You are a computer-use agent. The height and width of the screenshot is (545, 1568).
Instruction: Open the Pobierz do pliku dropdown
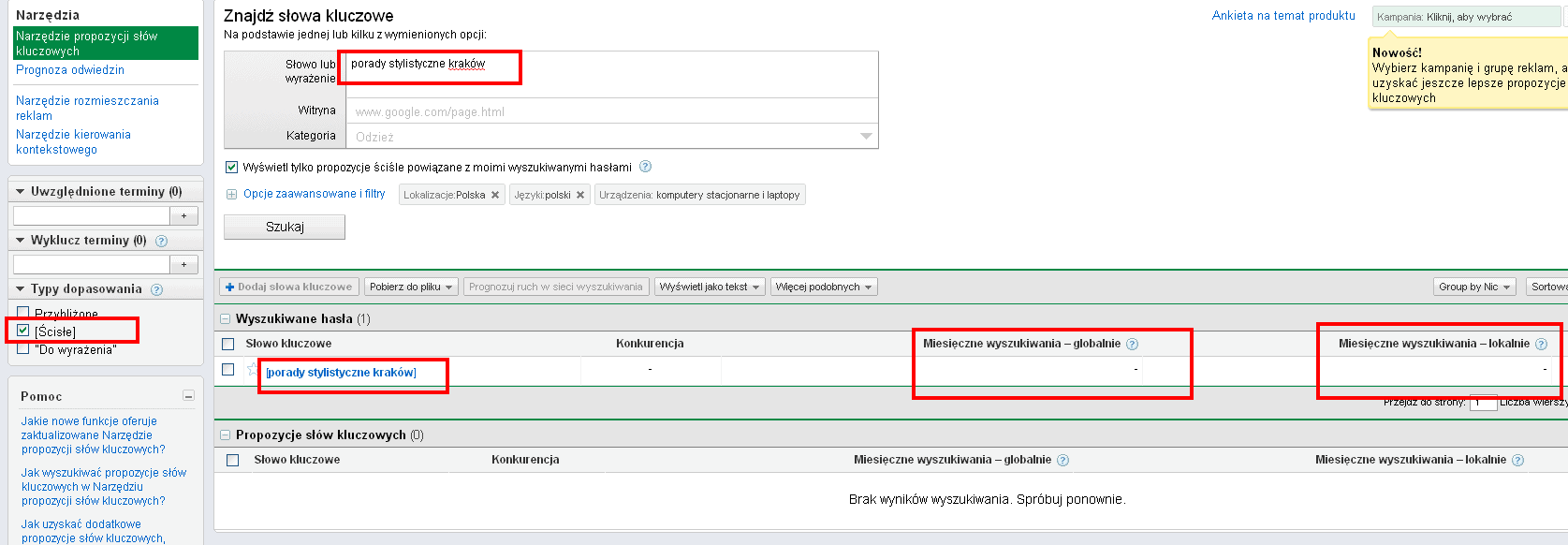410,287
